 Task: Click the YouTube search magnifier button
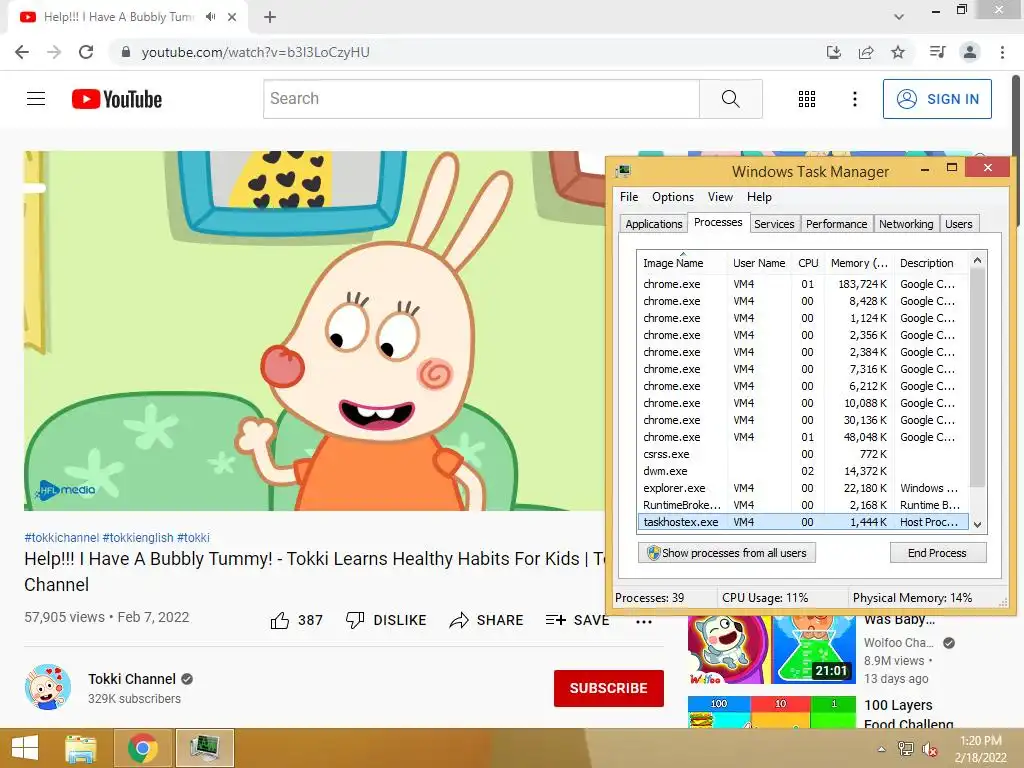[731, 99]
